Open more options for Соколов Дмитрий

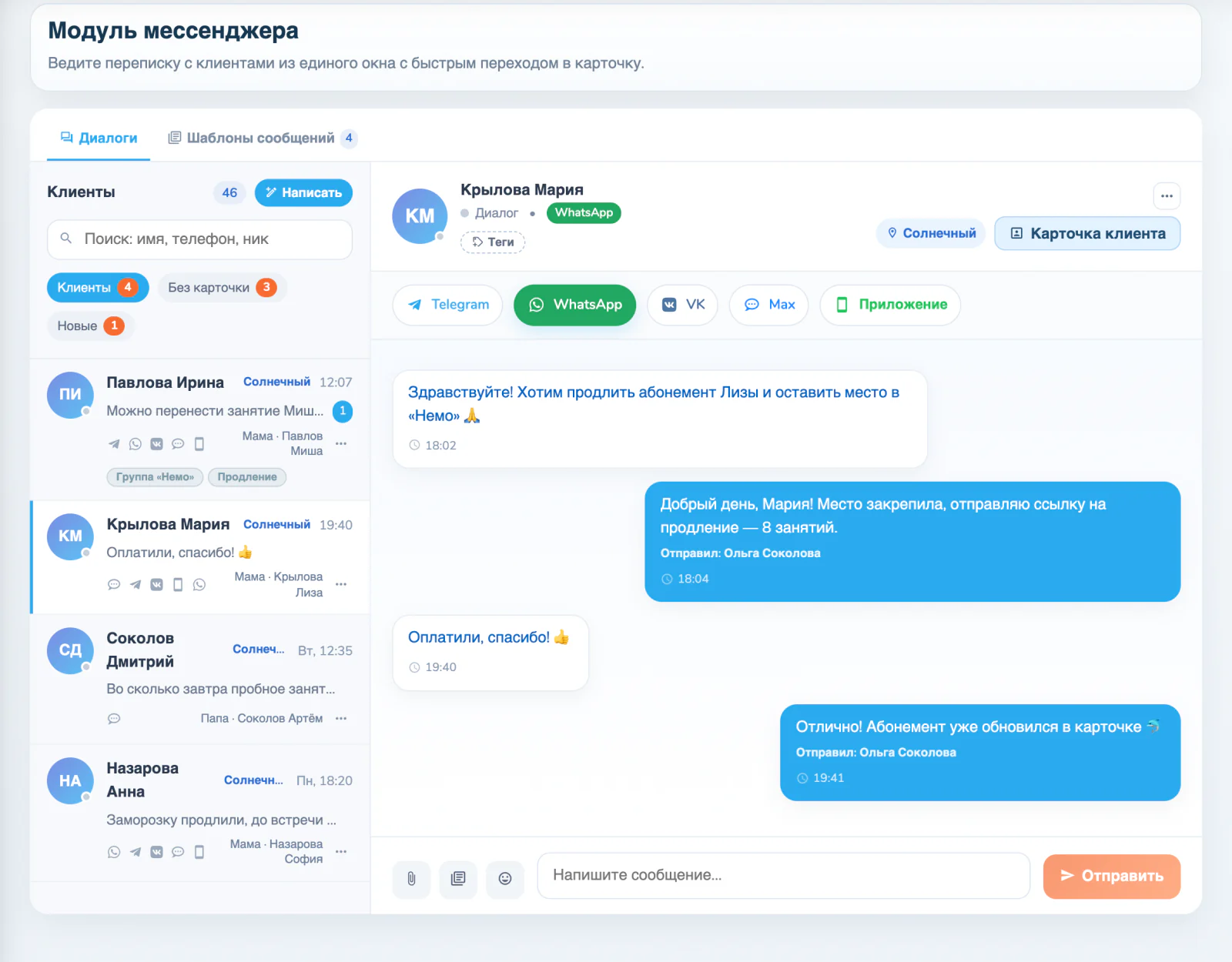341,719
